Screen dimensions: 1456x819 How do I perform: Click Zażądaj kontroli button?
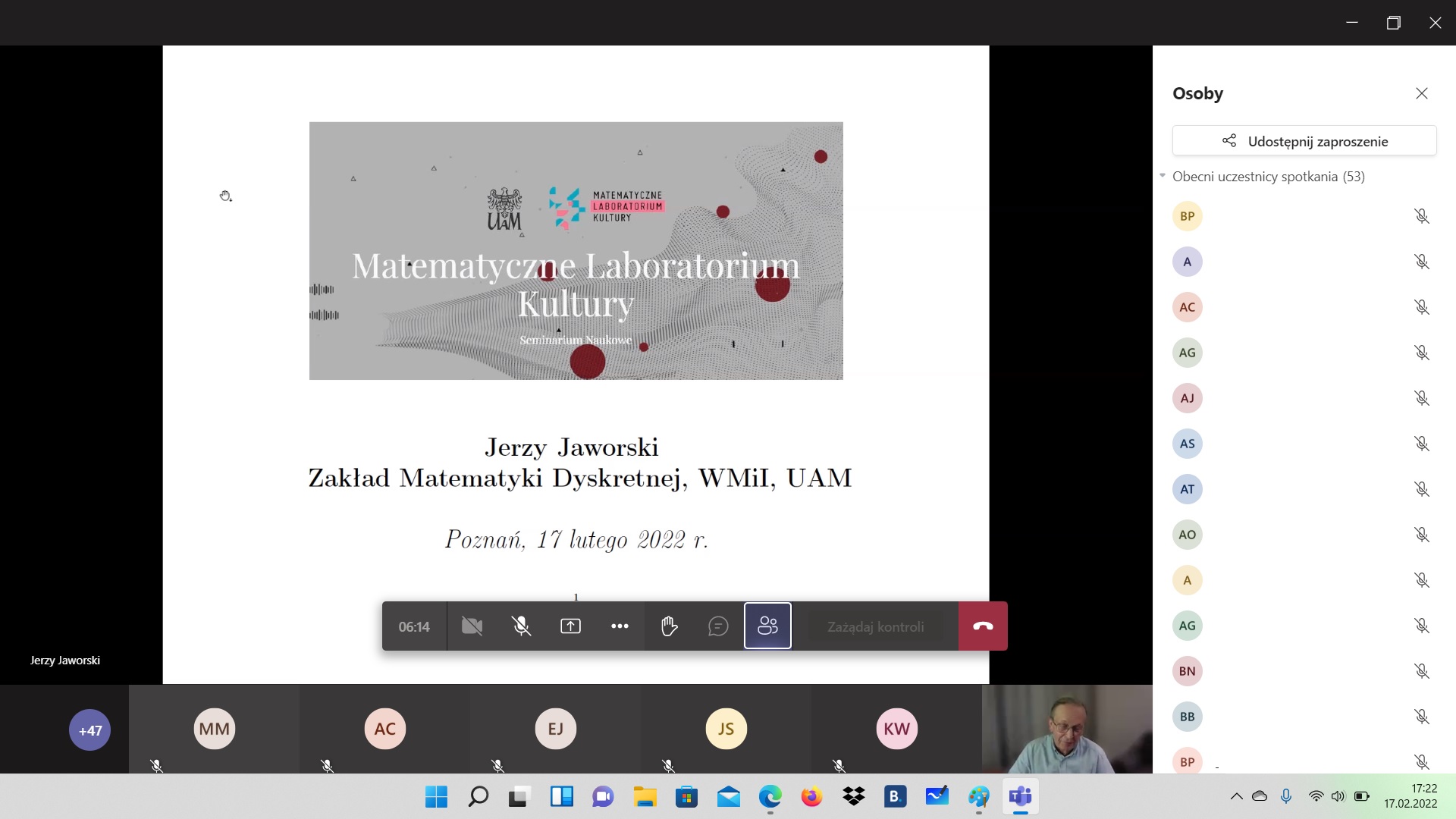875,627
